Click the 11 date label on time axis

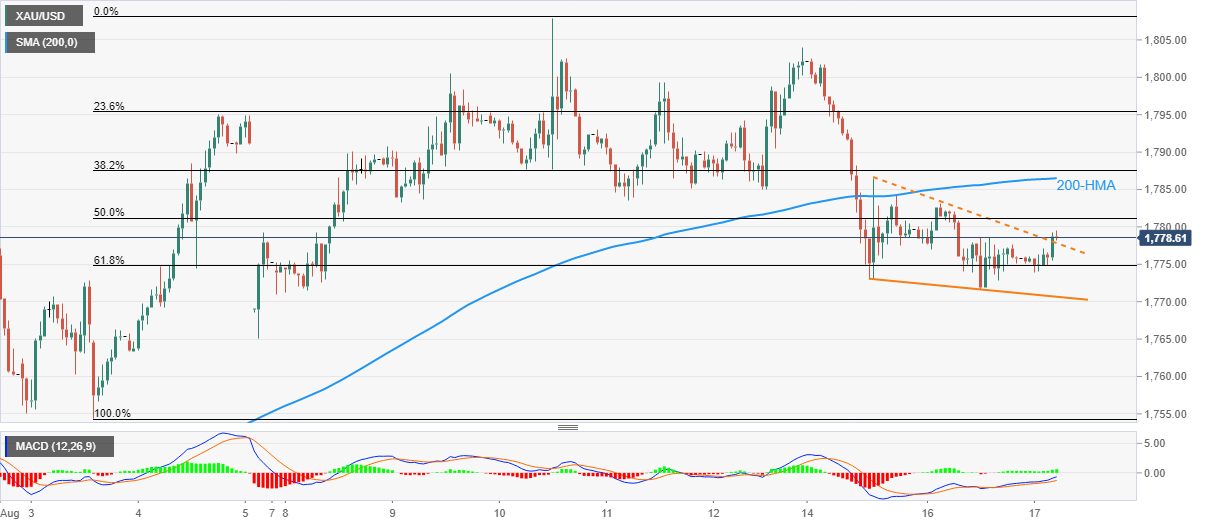click(606, 511)
